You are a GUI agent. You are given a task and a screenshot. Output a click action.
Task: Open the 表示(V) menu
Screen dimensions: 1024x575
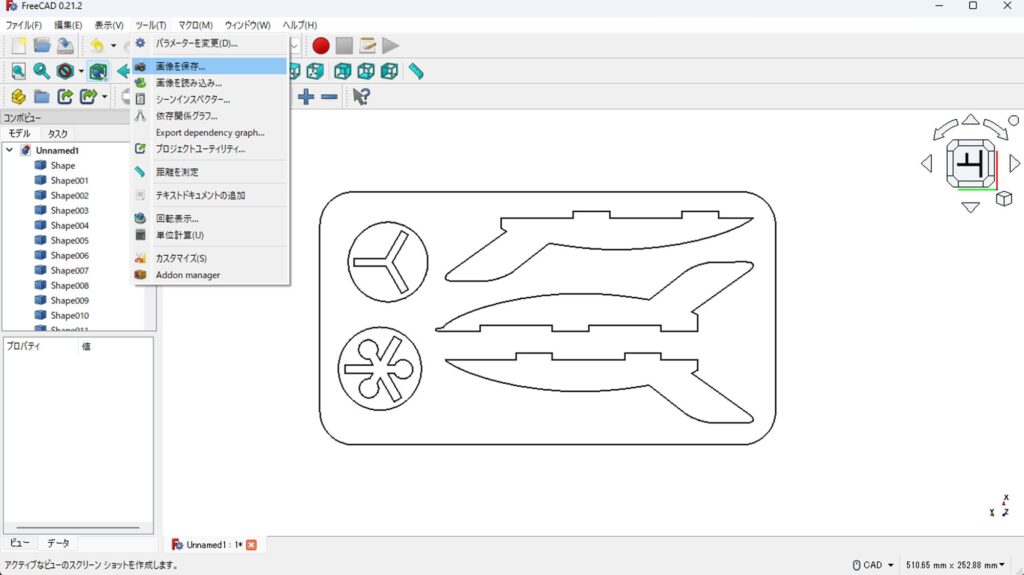coord(108,25)
